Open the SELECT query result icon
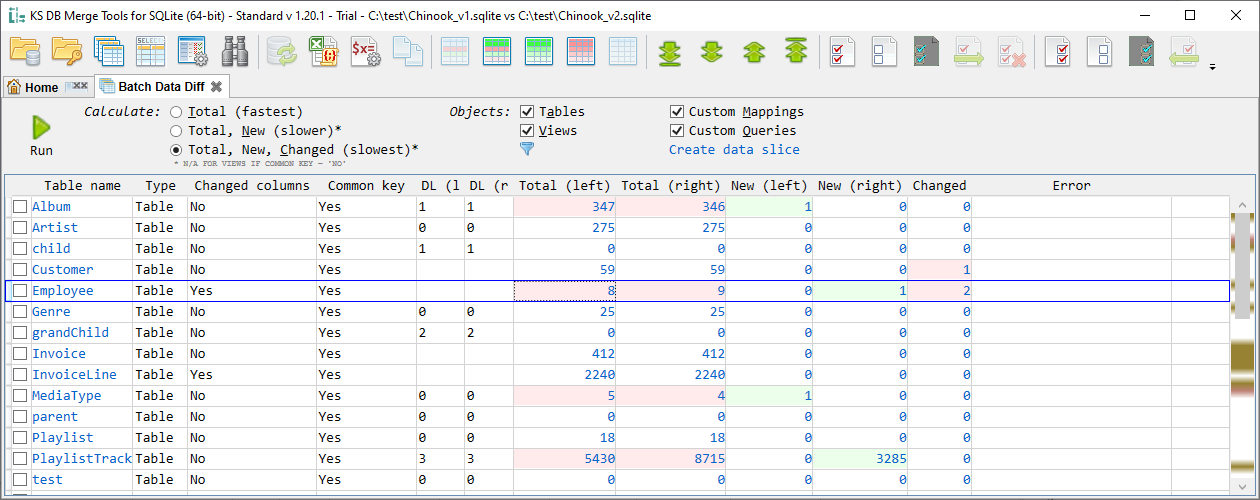The width and height of the screenshot is (1260, 500). coord(150,51)
